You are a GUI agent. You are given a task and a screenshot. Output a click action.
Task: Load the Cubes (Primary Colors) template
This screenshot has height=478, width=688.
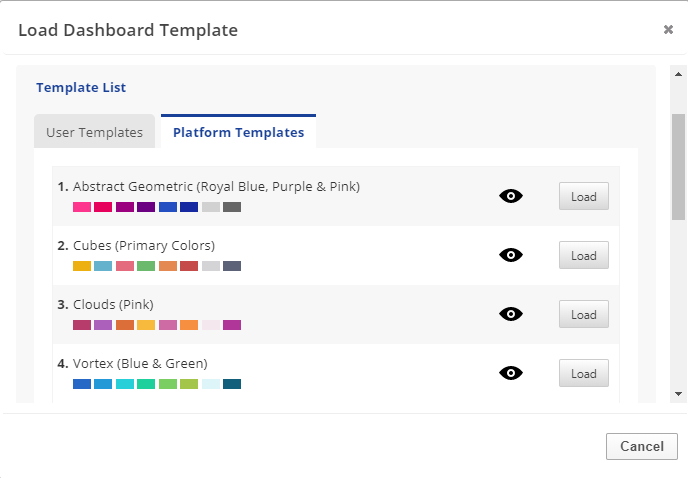pyautogui.click(x=583, y=256)
